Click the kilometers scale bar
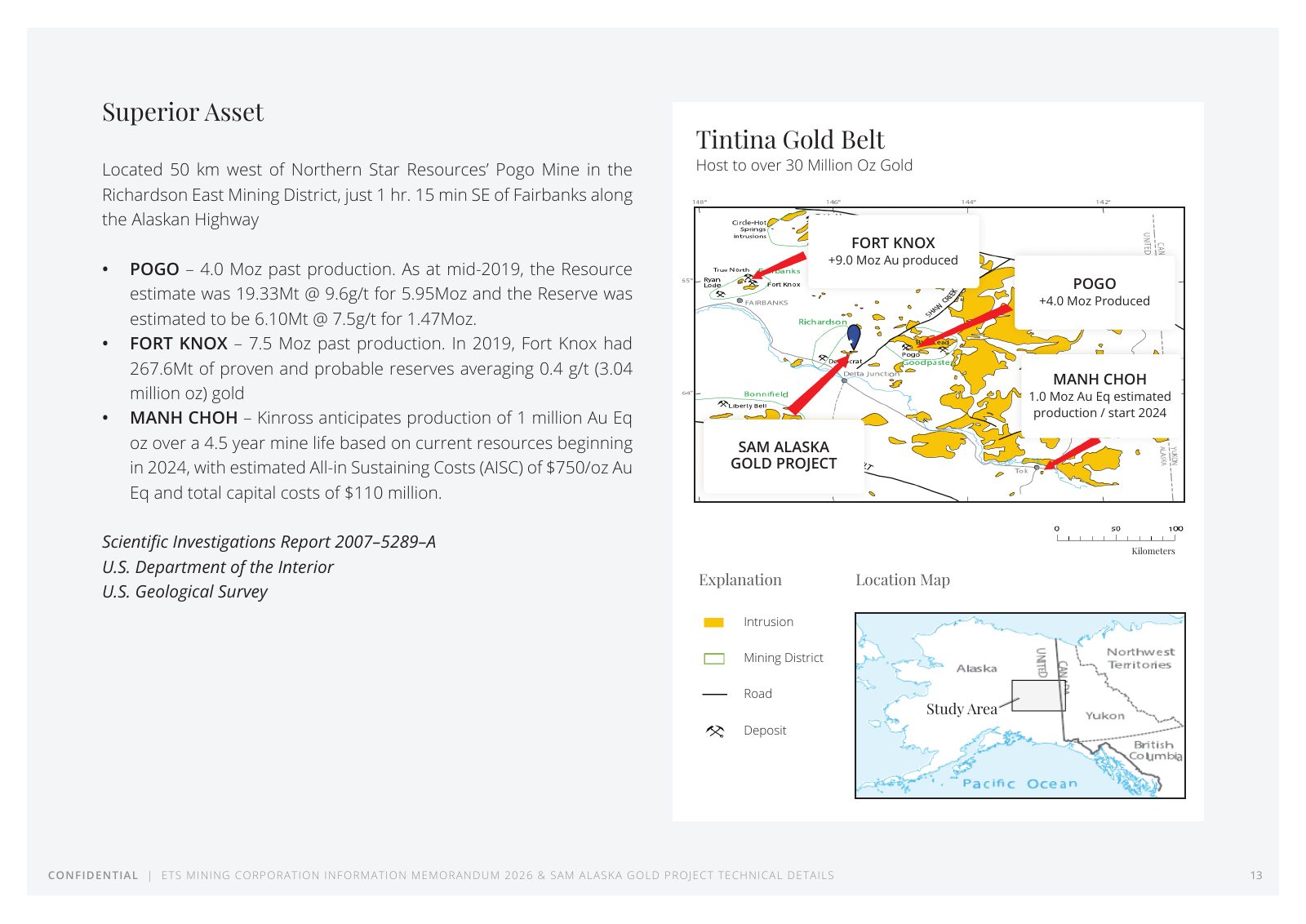Screen dimensions: 1306x924 tap(1116, 535)
